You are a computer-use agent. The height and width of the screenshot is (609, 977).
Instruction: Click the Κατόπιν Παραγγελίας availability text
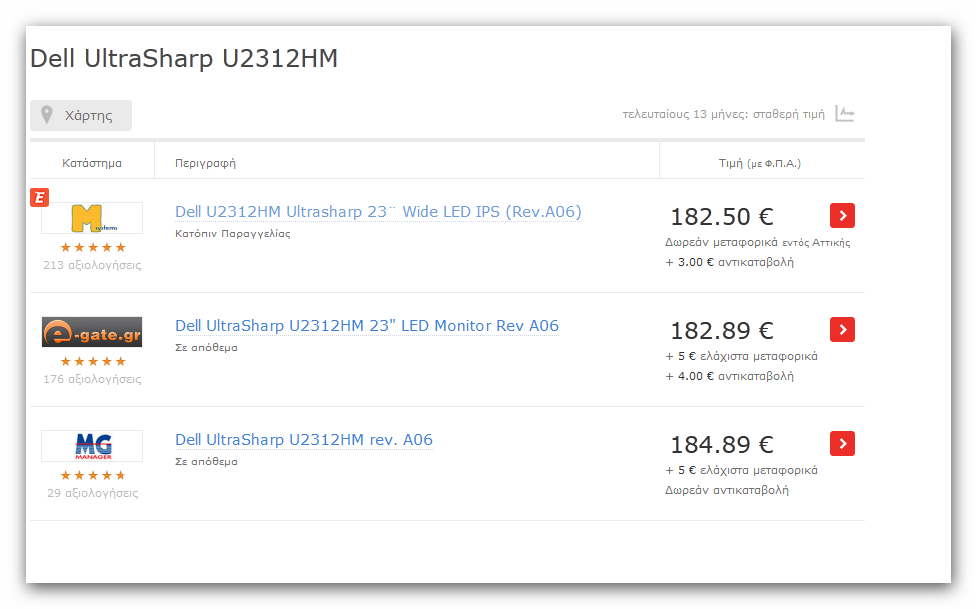232,234
